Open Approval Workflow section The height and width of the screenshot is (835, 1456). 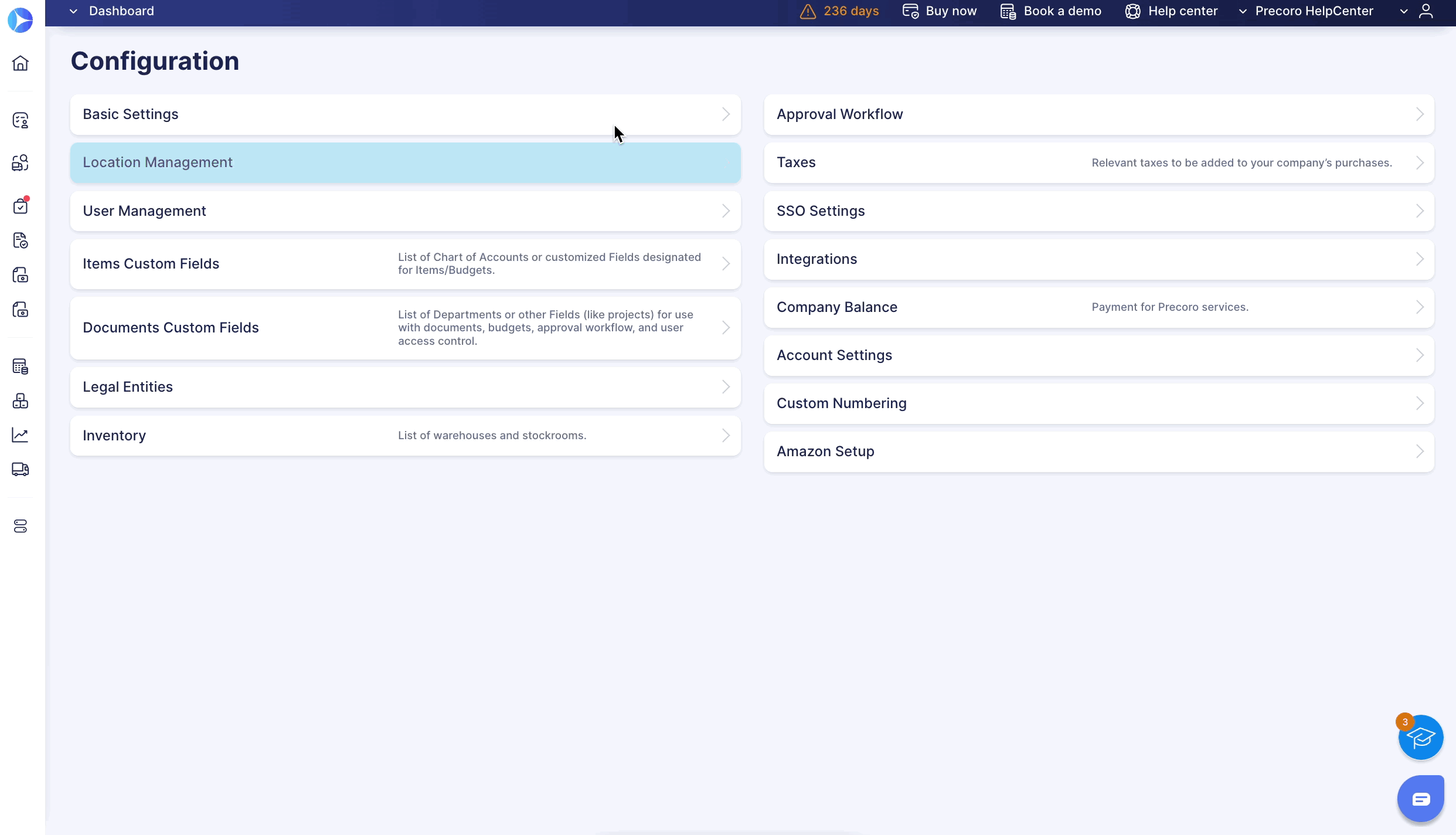[x=1099, y=114]
